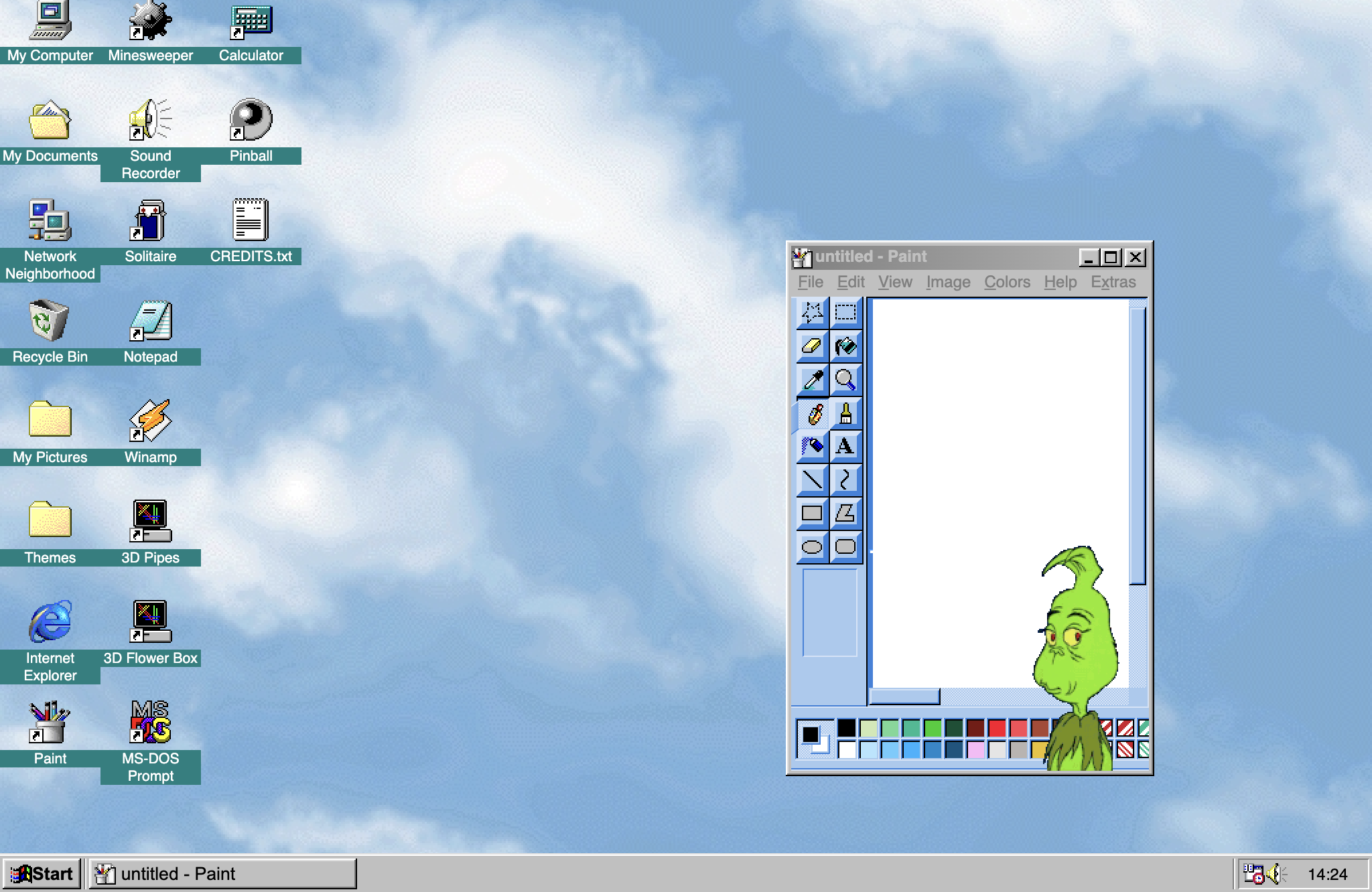Viewport: 1372px width, 892px height.
Task: Select the Ellipse shape tool
Action: click(813, 547)
